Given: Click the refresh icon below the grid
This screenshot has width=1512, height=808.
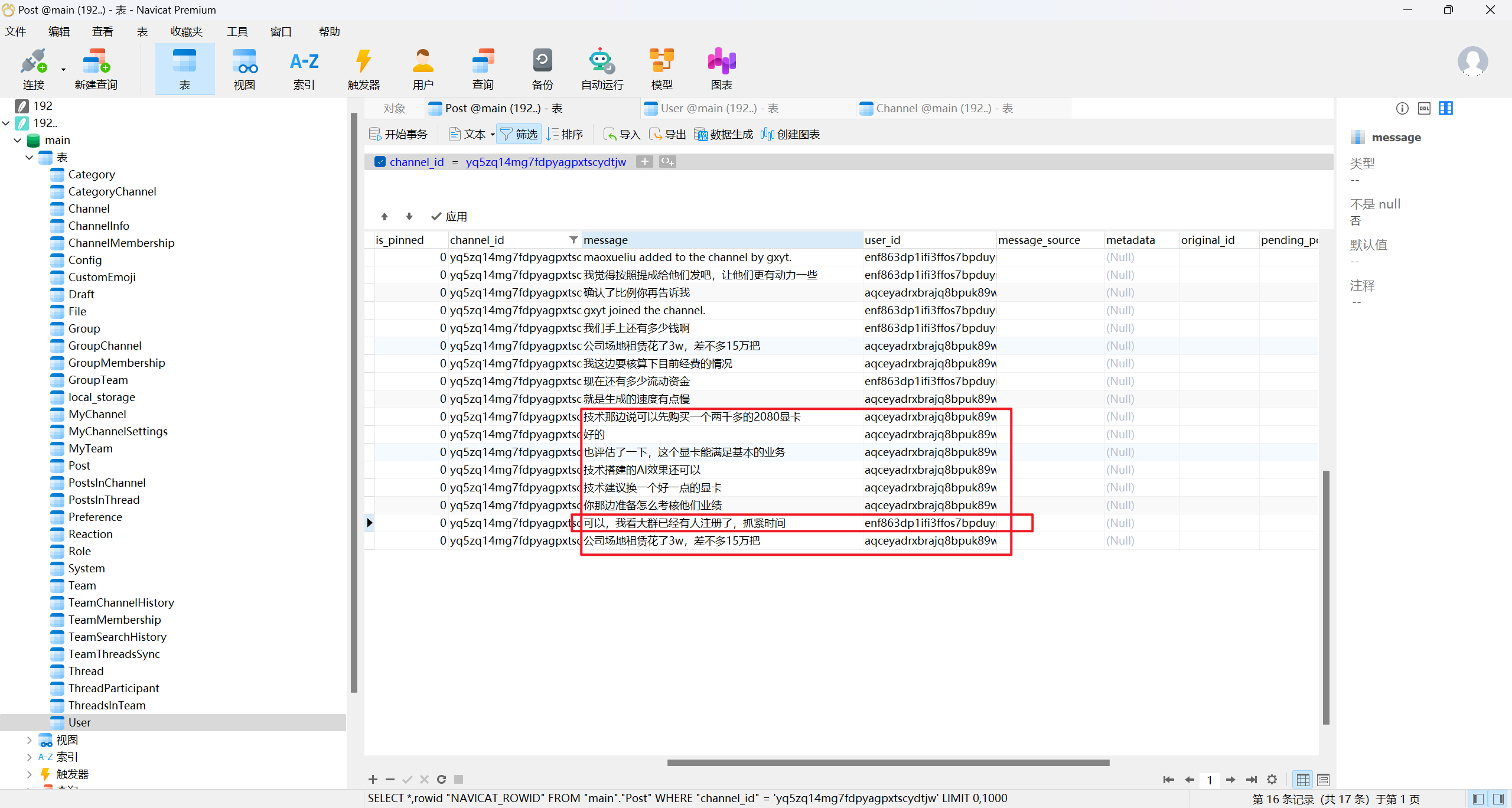Looking at the screenshot, I should click(x=441, y=779).
